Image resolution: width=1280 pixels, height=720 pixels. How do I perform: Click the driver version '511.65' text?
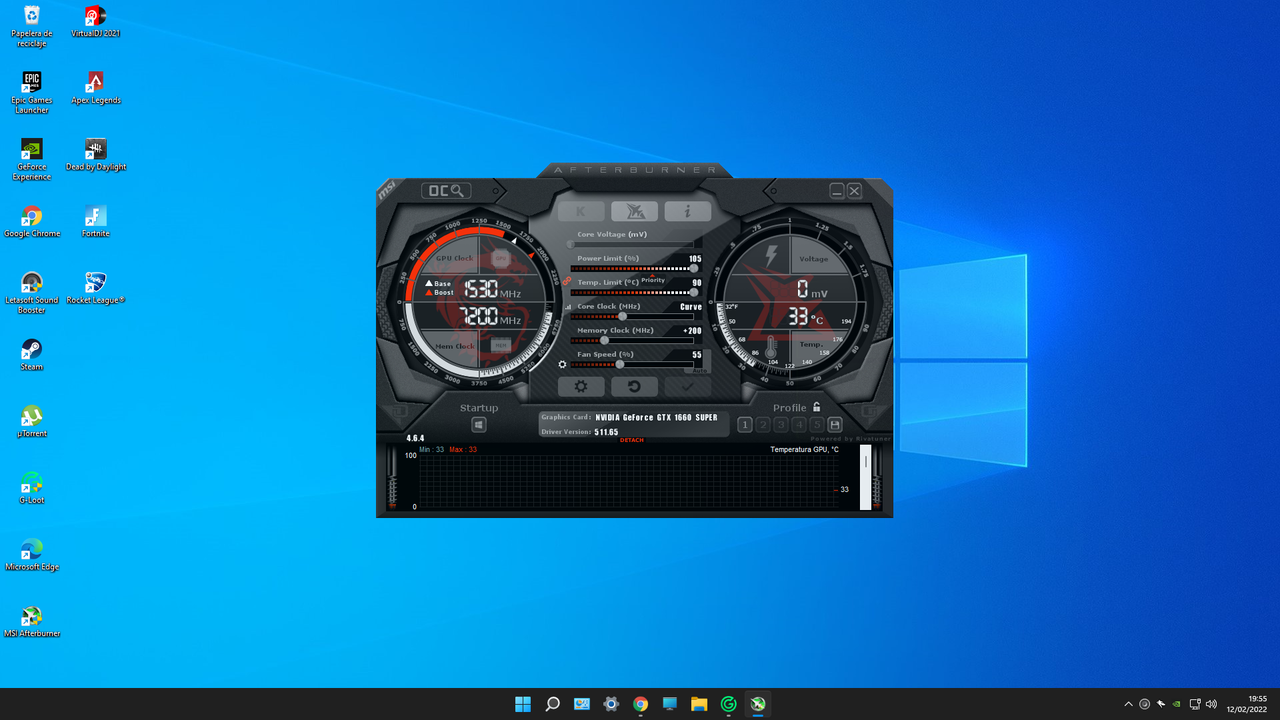tap(606, 432)
